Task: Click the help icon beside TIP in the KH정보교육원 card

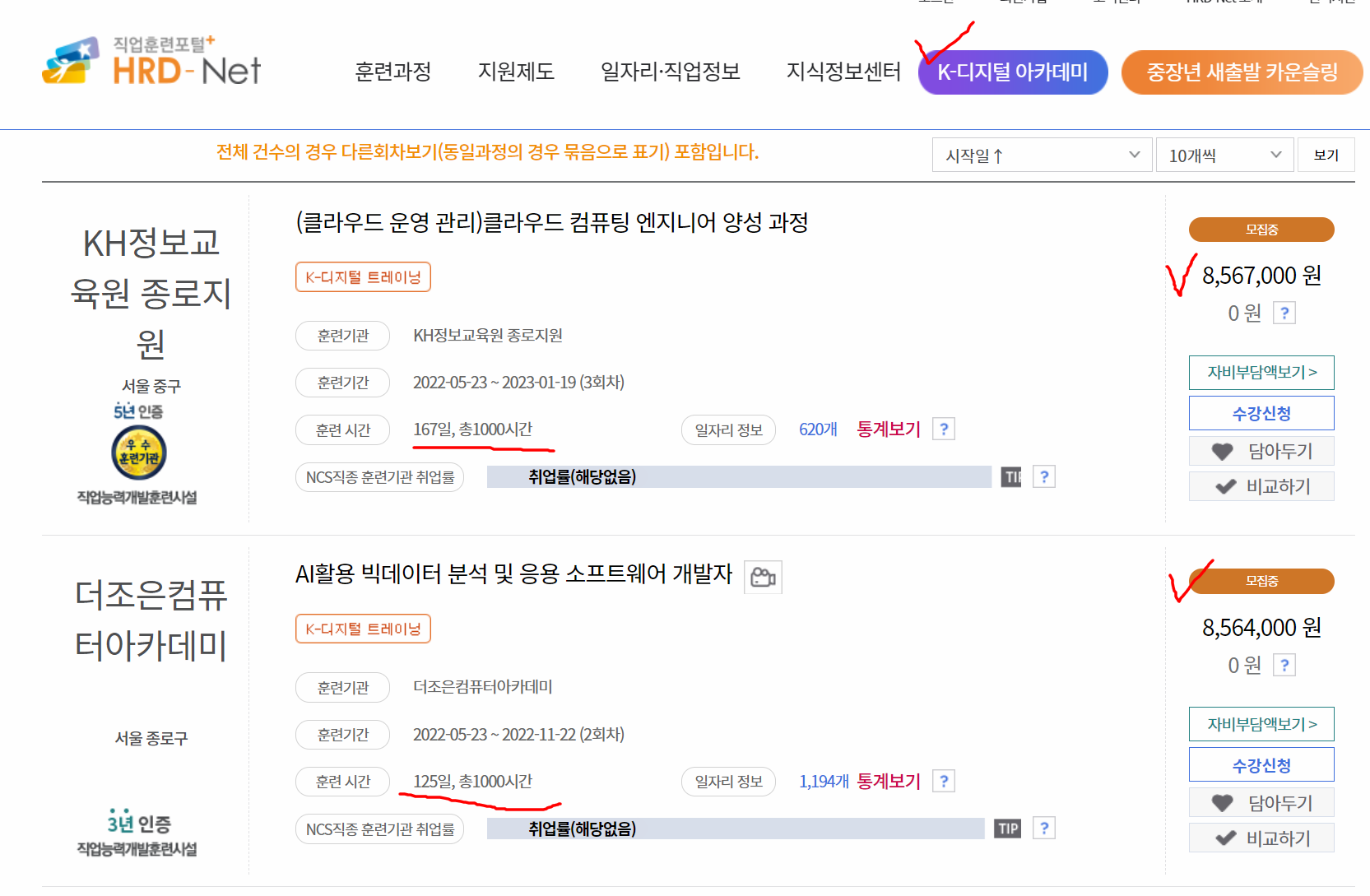Action: (1044, 476)
